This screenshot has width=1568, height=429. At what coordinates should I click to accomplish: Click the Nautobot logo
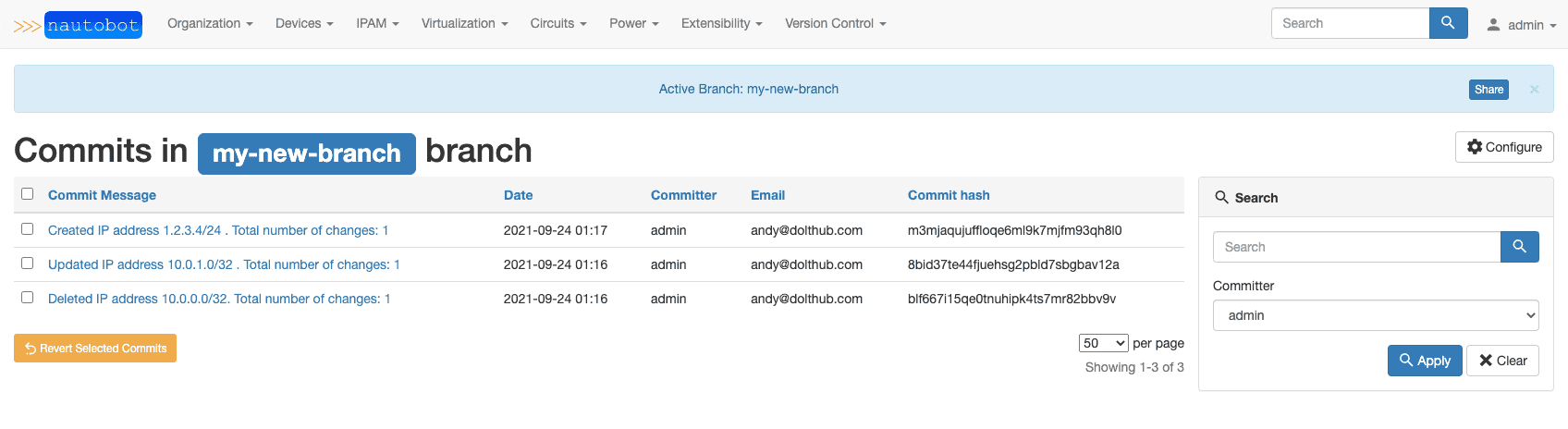78,25
